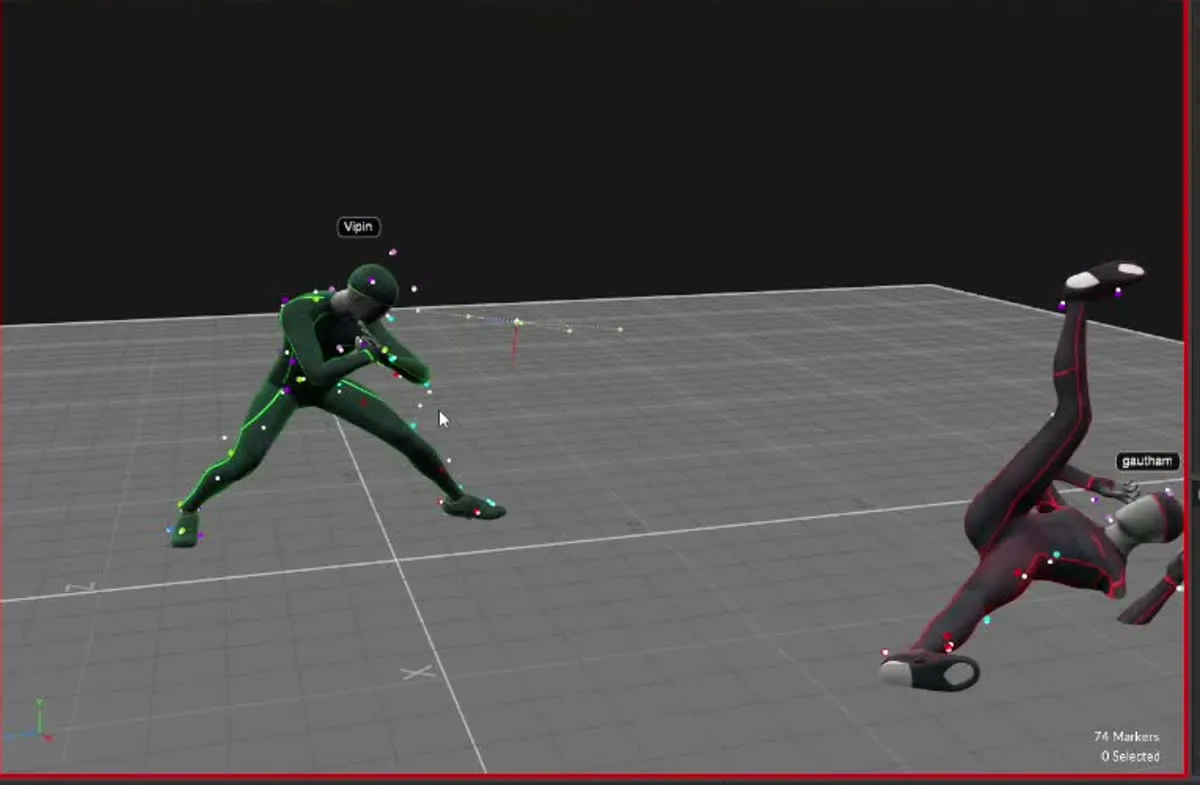Click the XYZ orientation axis gizmo
1200x785 pixels.
coord(30,723)
